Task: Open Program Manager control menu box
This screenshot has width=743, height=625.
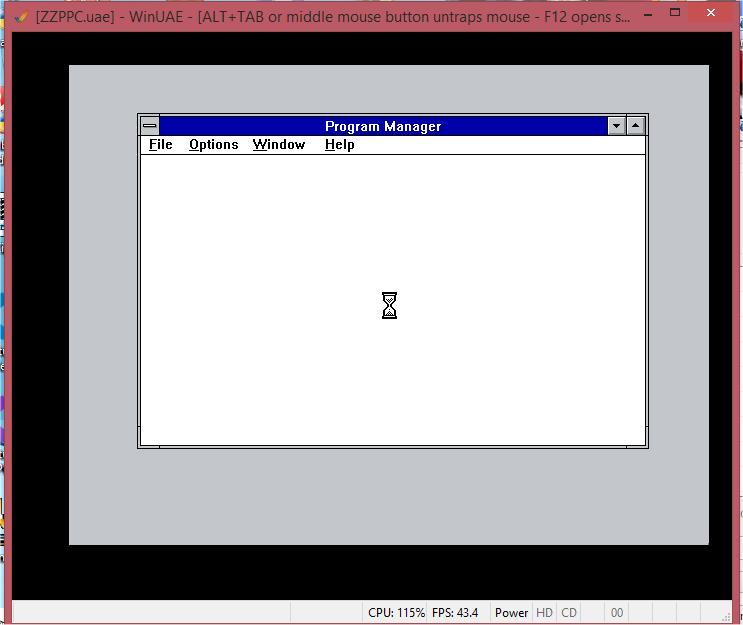Action: click(150, 126)
